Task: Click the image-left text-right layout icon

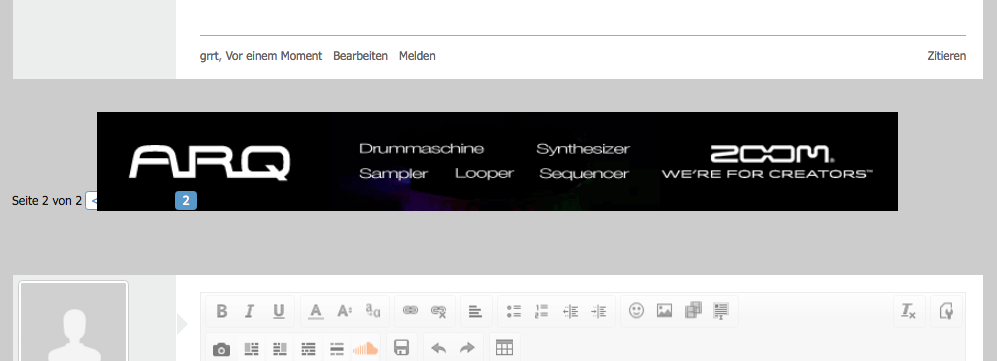Action: 252,349
